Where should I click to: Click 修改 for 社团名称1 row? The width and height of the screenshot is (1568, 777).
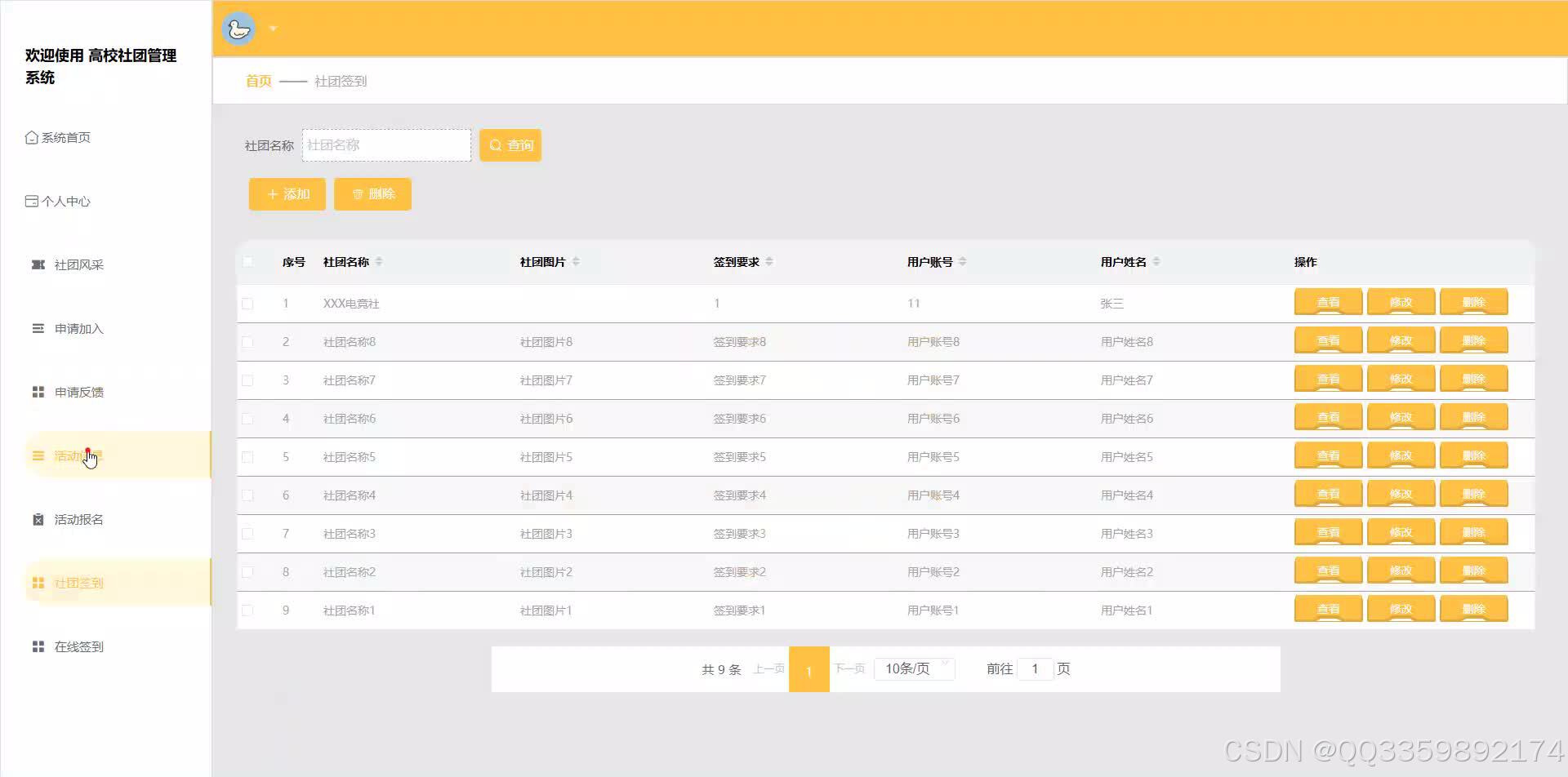coord(1401,609)
